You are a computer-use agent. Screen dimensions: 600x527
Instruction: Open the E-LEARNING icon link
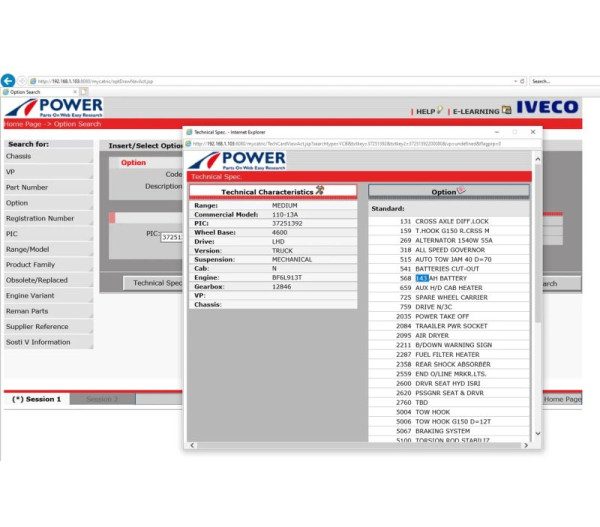[x=506, y=111]
